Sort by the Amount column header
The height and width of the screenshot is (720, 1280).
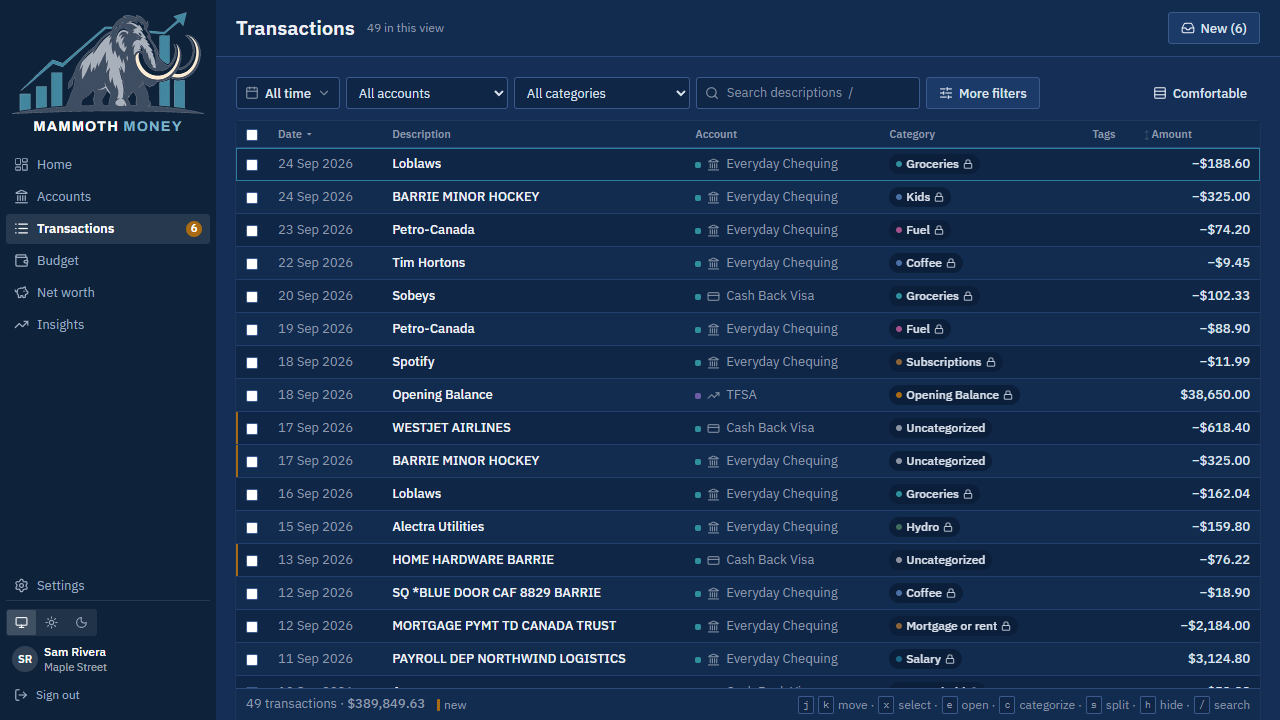[1170, 134]
